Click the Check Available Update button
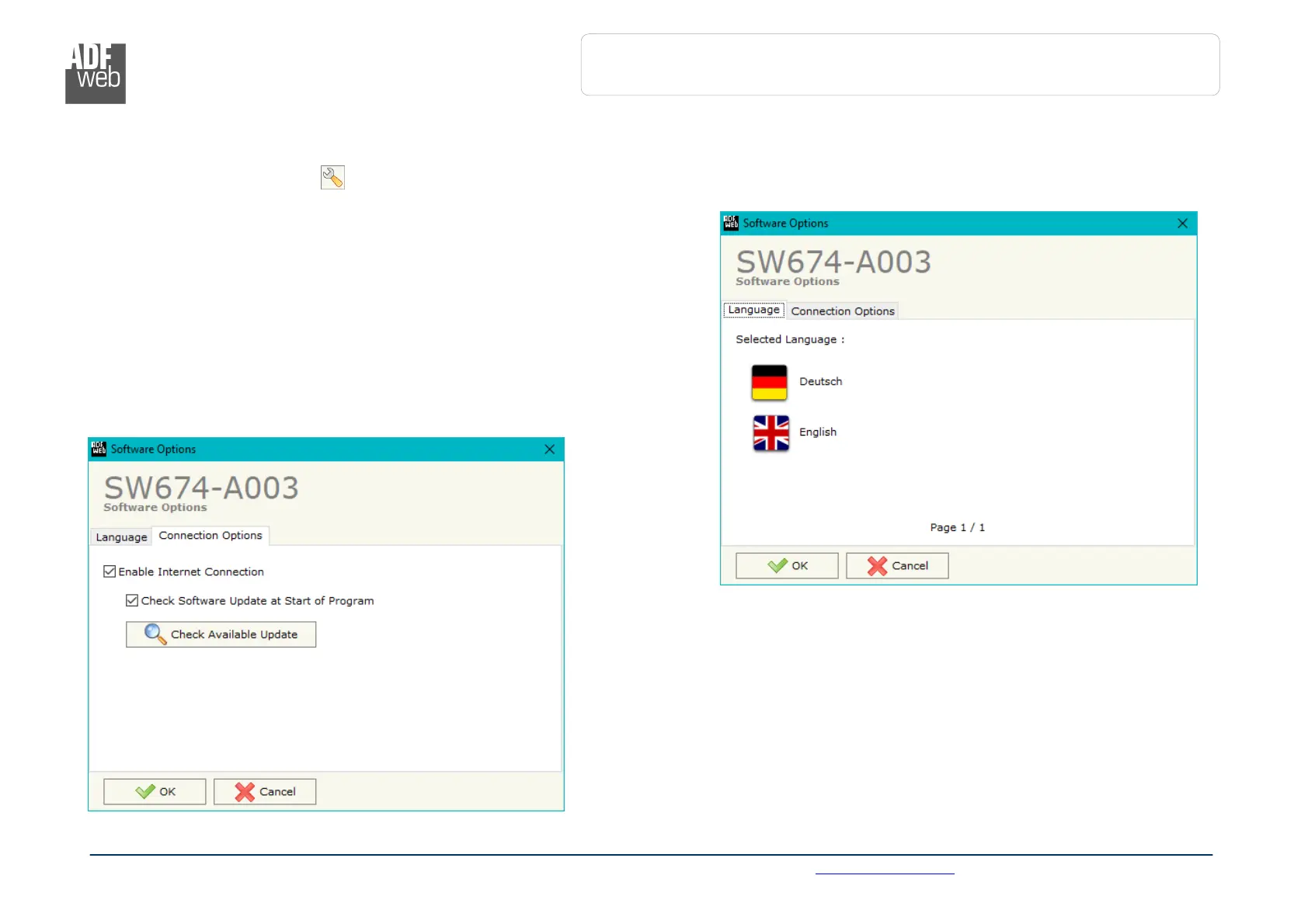The width and height of the screenshot is (1308, 924). pyautogui.click(x=221, y=634)
